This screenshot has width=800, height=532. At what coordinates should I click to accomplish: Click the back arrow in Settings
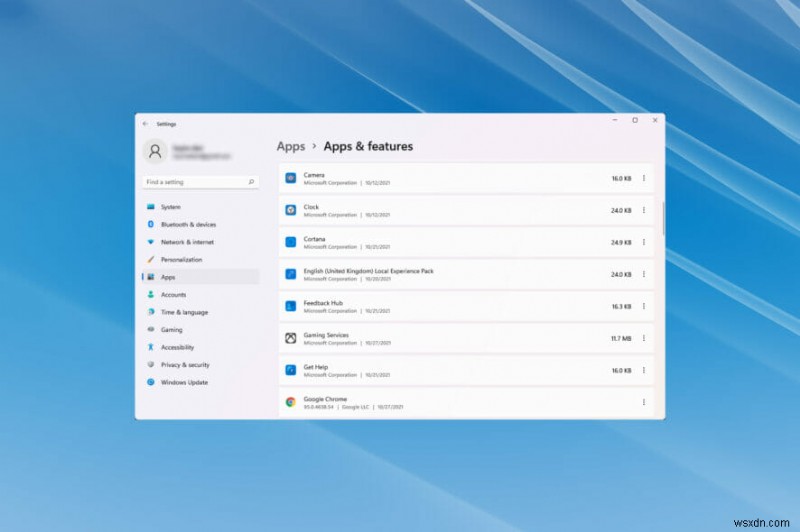[145, 123]
